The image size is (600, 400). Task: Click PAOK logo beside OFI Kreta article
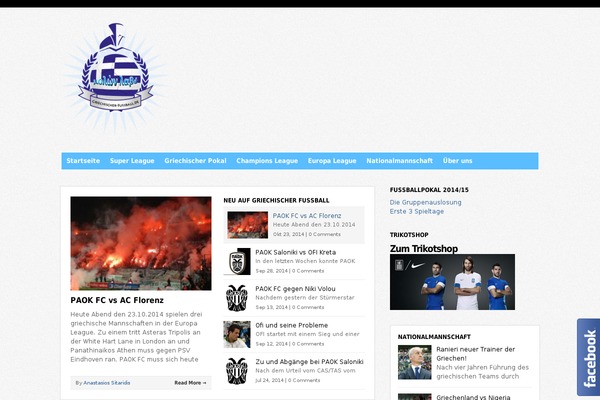pyautogui.click(x=237, y=261)
